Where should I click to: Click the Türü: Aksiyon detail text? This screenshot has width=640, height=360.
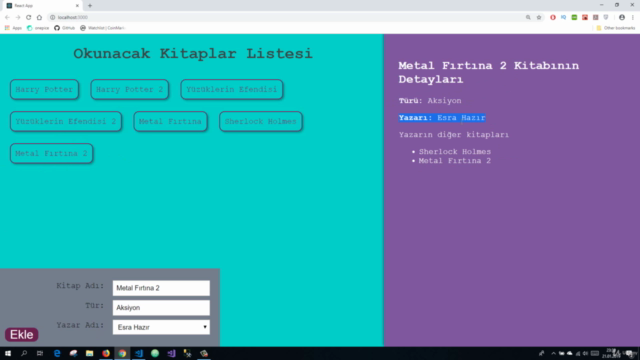[430, 101]
